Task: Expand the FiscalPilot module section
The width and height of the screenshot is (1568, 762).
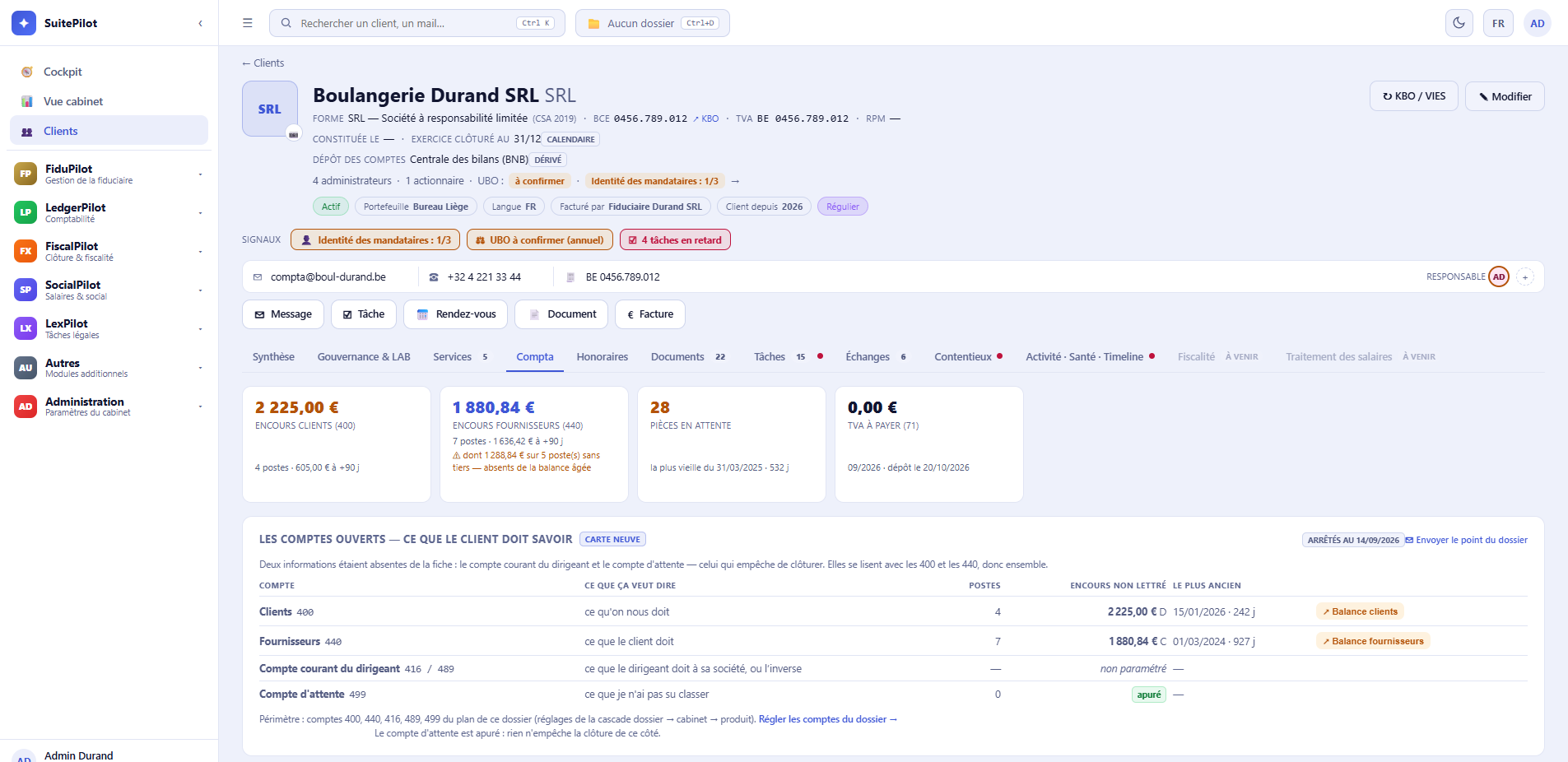Action: click(200, 251)
